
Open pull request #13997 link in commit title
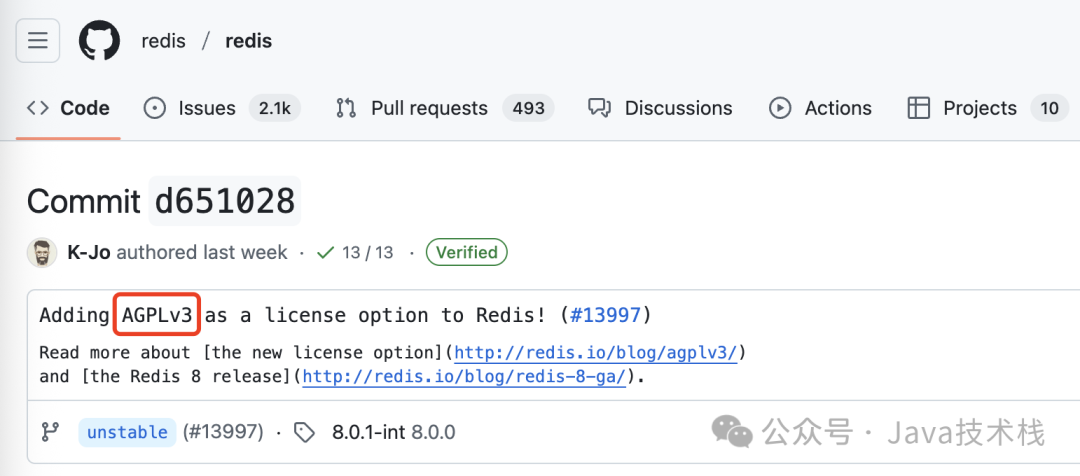[x=605, y=315]
